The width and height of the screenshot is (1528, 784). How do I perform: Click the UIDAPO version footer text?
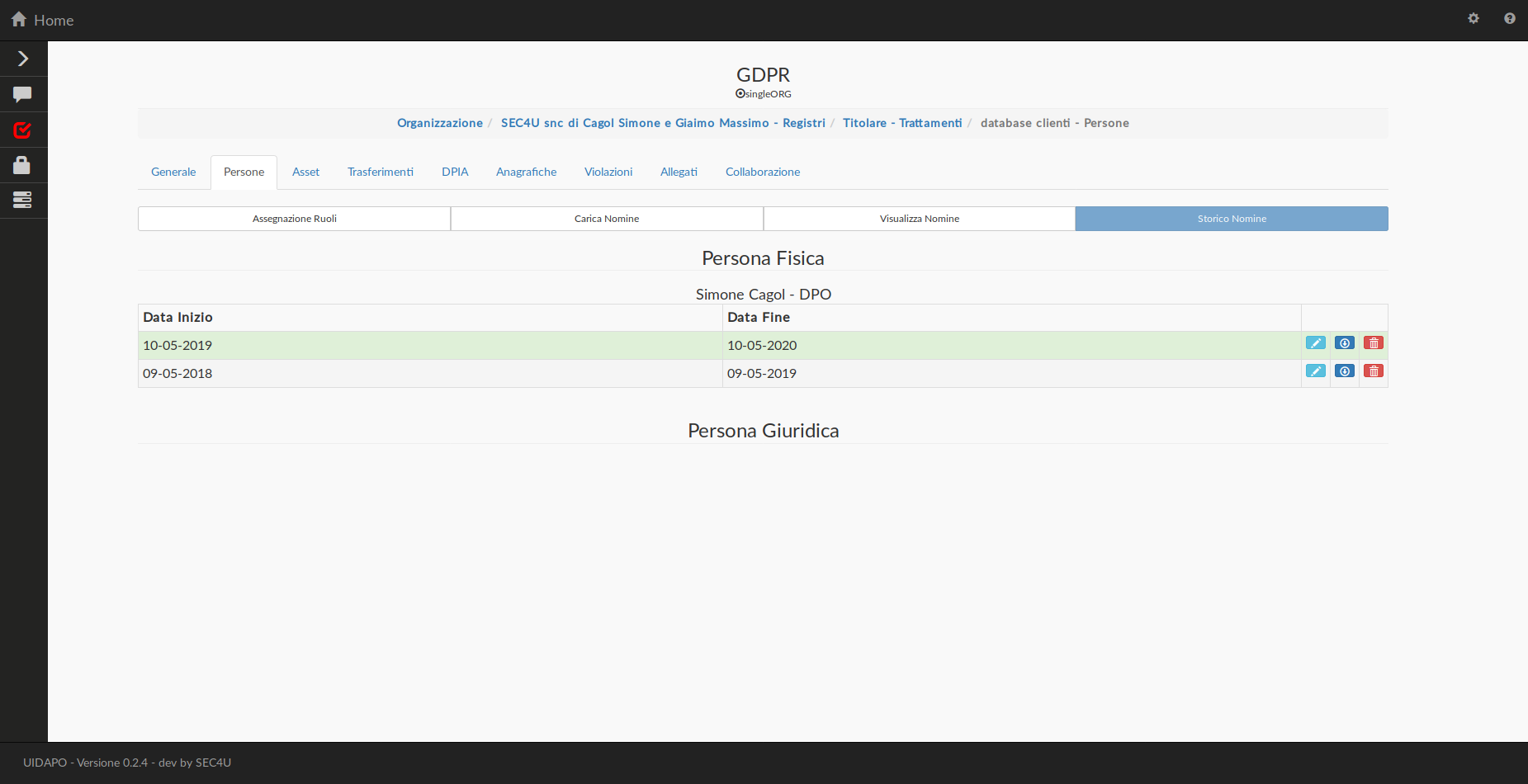pyautogui.click(x=127, y=763)
